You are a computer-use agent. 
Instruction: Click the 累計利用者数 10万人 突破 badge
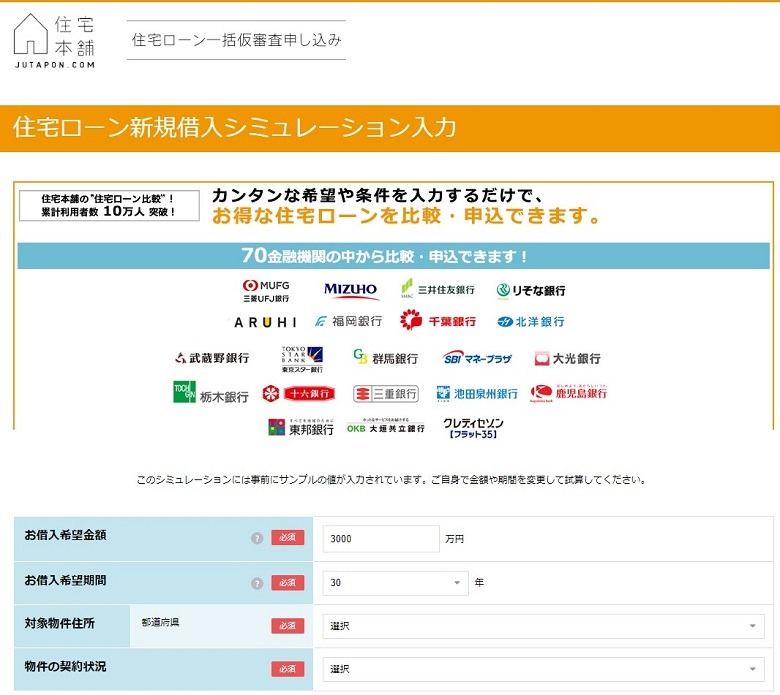pos(109,205)
